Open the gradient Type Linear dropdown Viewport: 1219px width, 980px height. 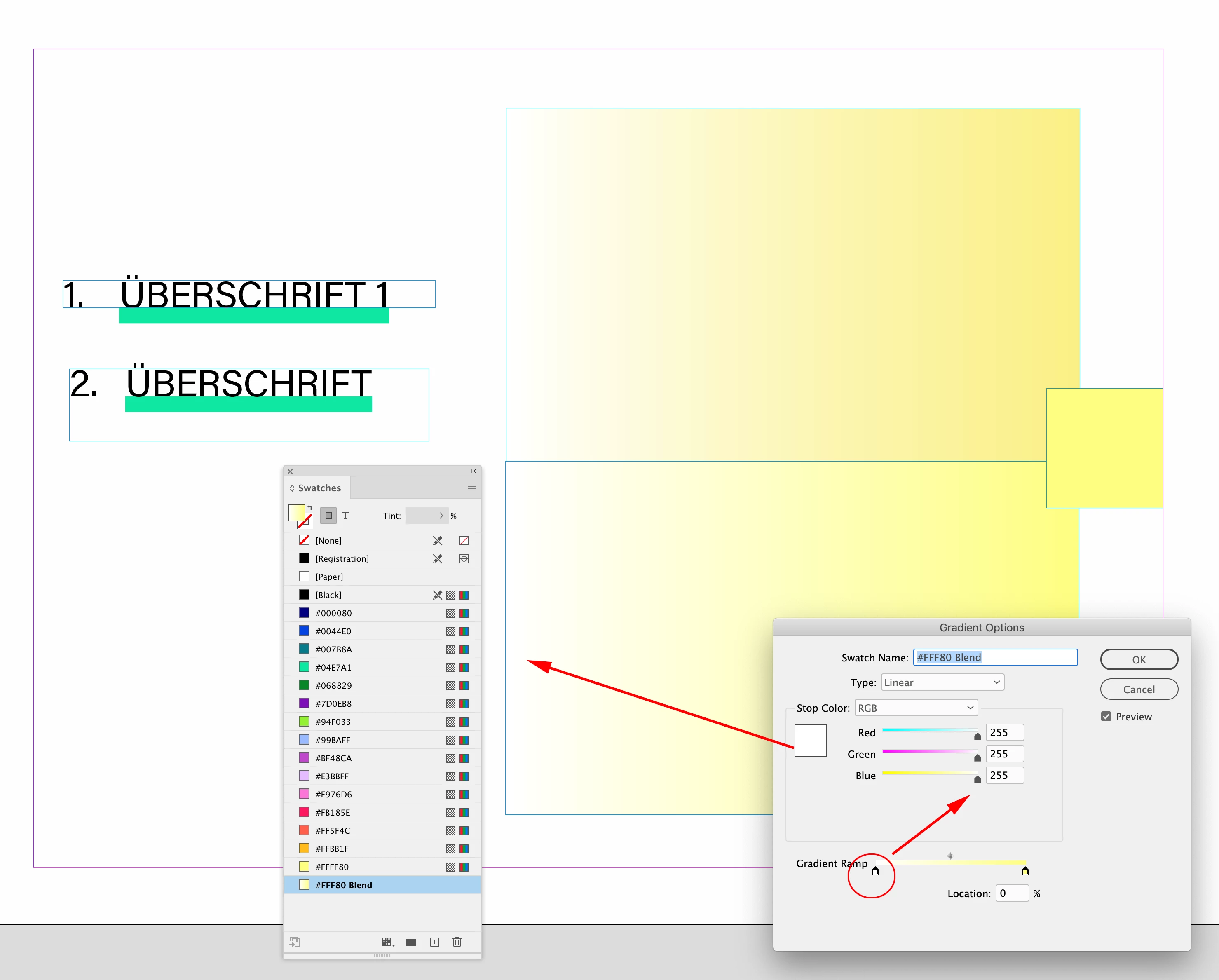click(942, 682)
